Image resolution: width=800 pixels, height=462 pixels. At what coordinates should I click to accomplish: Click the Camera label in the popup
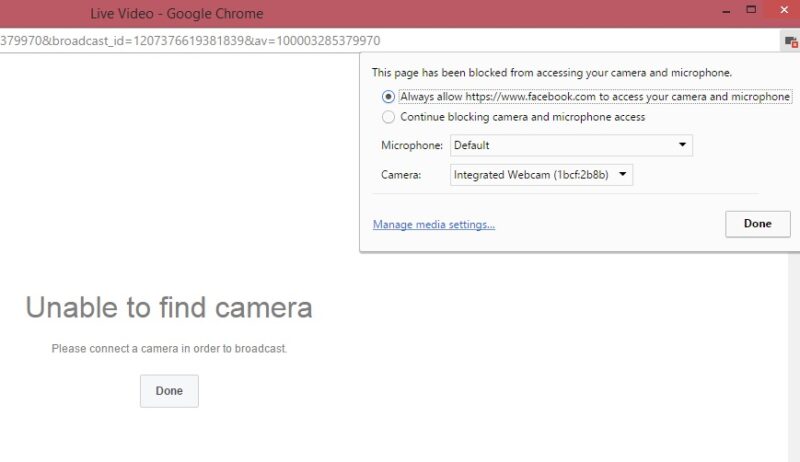coord(401,175)
